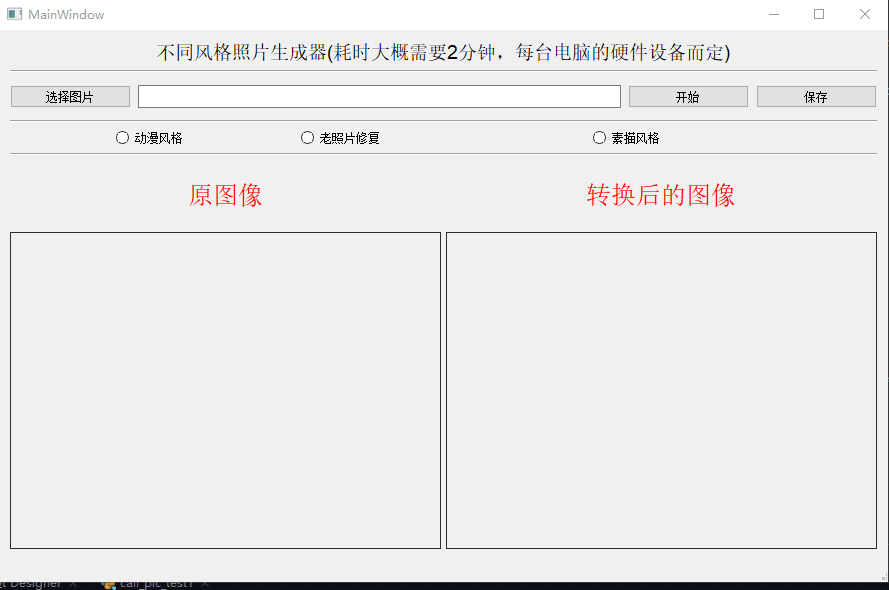This screenshot has width=889, height=590.
Task: Click the MainWindow icon in title bar
Action: coord(13,14)
